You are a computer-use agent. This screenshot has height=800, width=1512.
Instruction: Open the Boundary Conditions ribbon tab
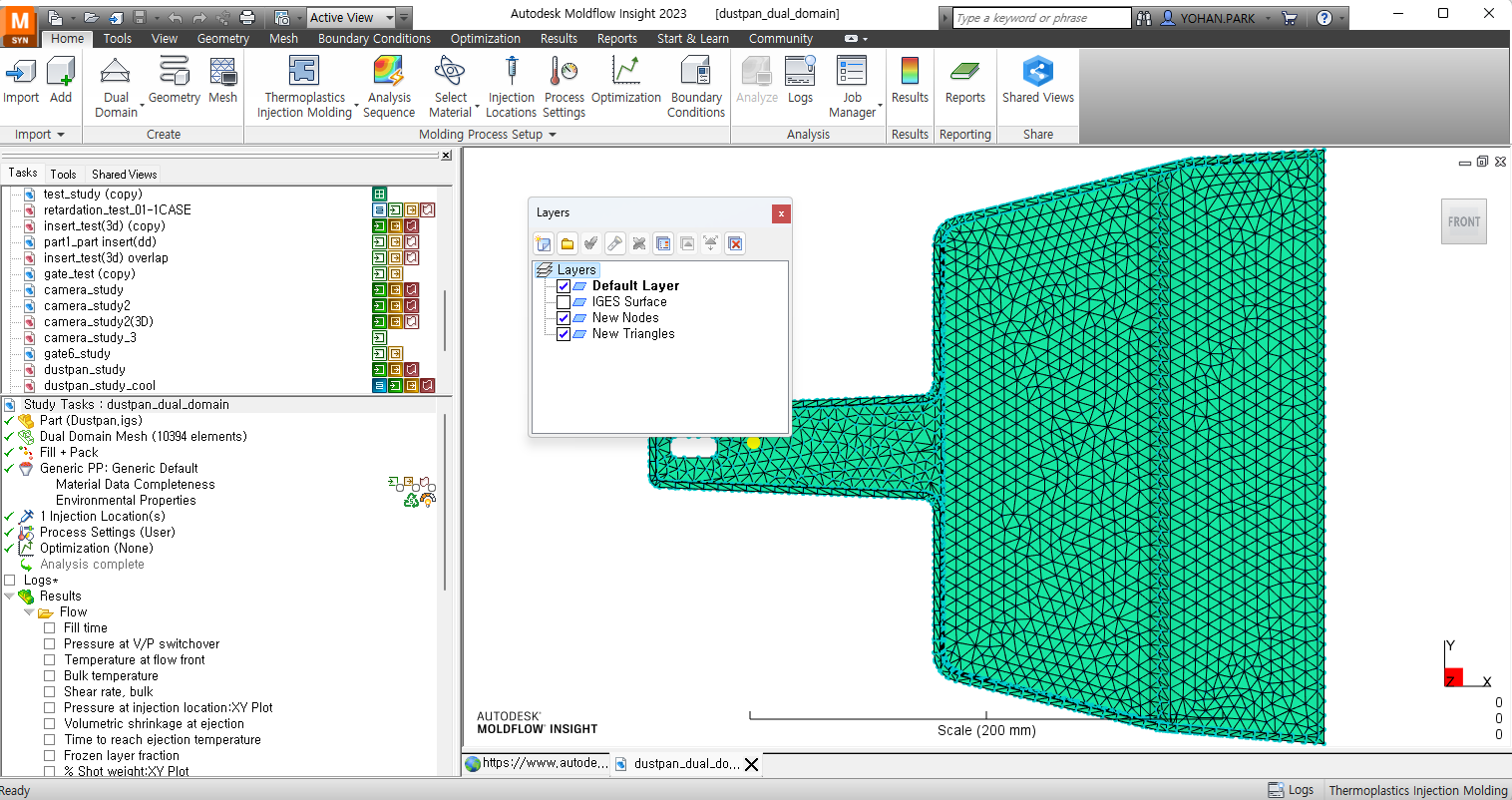(x=374, y=39)
